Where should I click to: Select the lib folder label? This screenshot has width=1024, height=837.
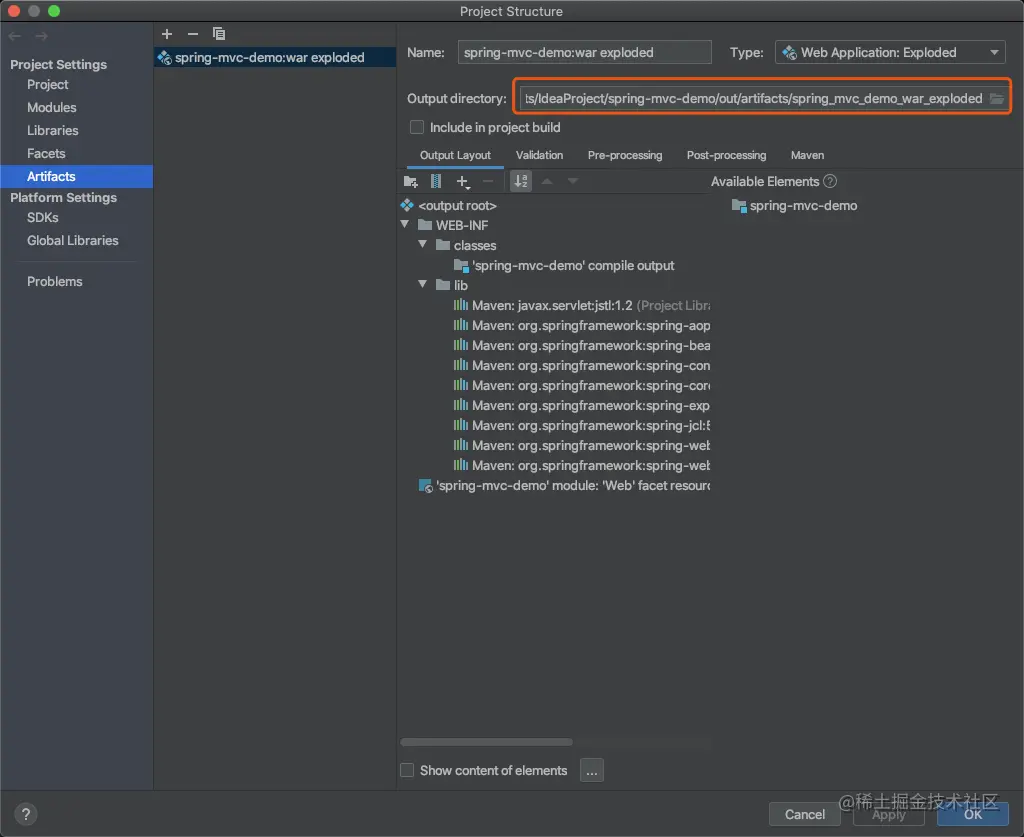(460, 285)
